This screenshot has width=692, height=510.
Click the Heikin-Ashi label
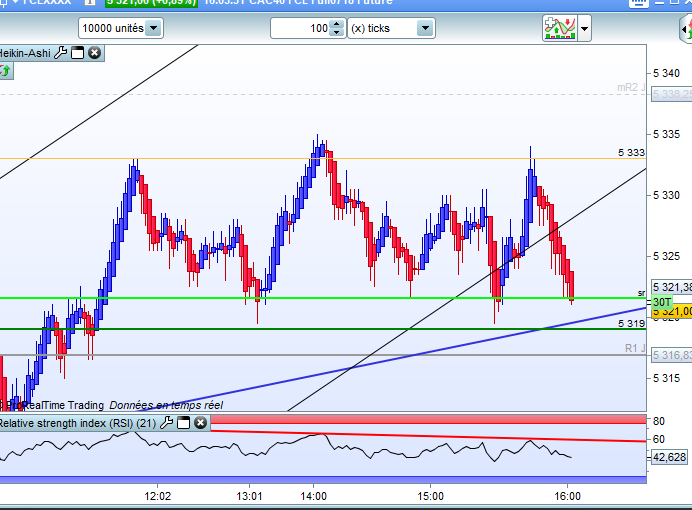pos(25,53)
